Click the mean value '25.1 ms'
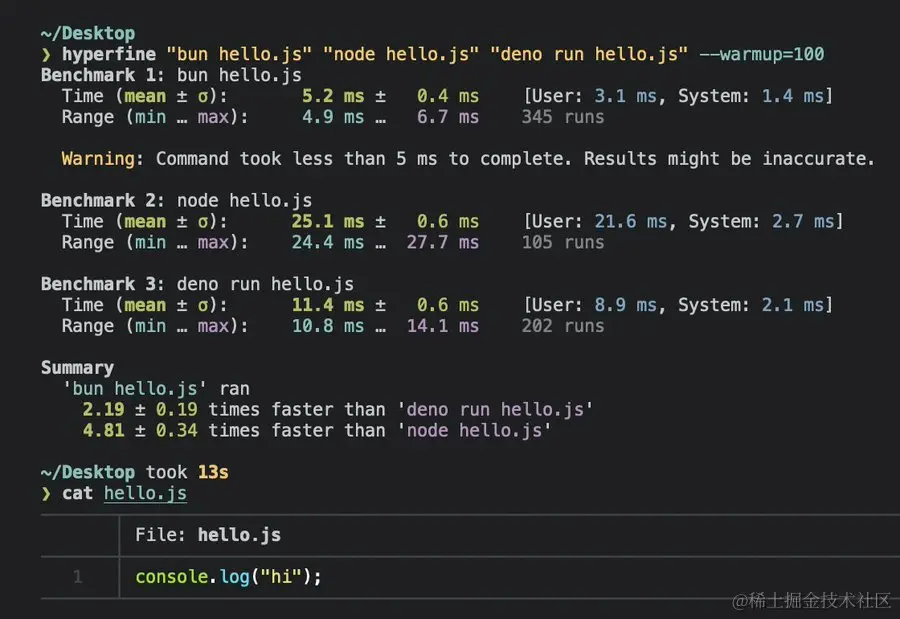This screenshot has width=900, height=619. (328, 222)
